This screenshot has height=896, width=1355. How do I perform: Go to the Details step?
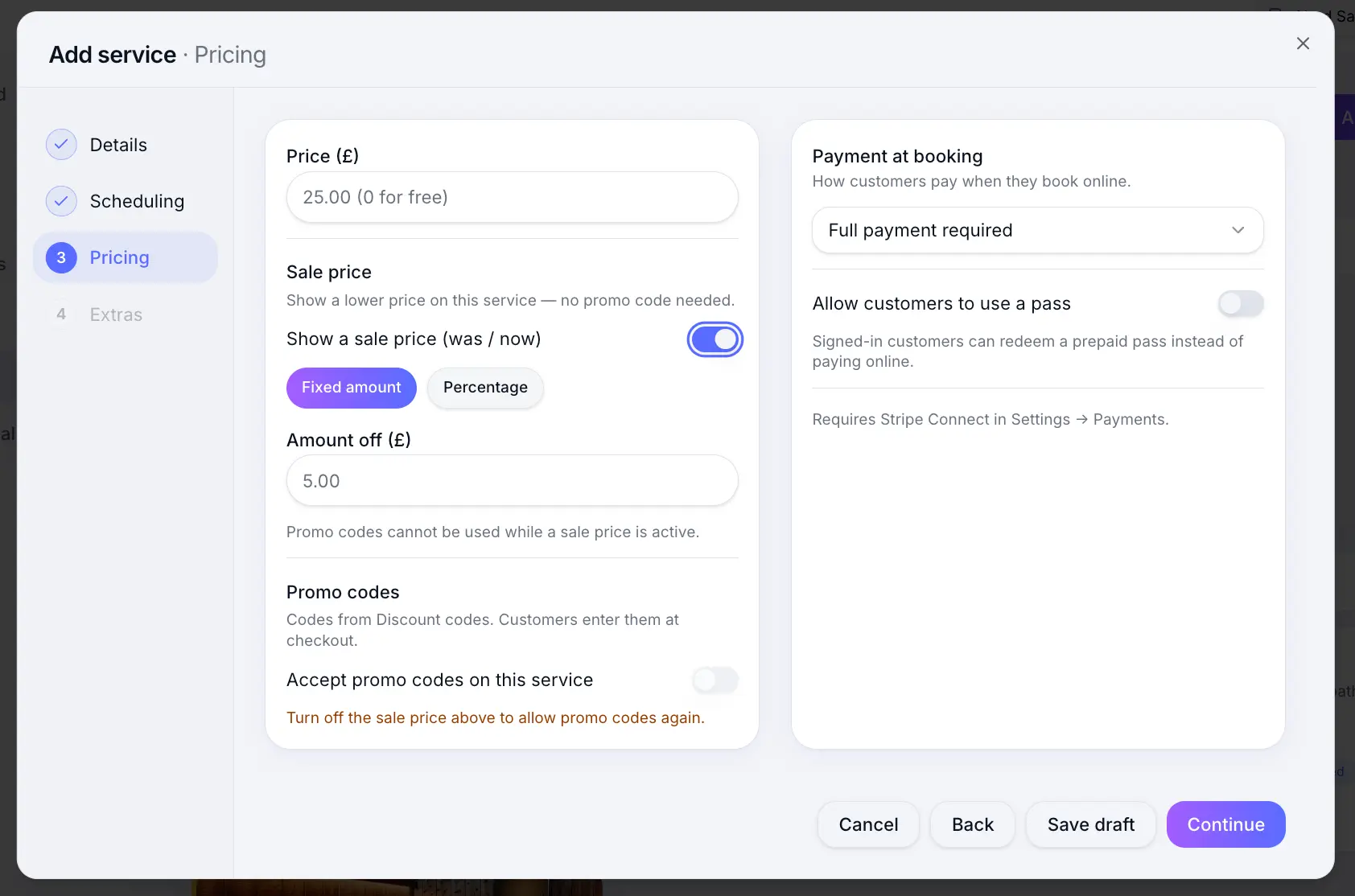(125, 145)
